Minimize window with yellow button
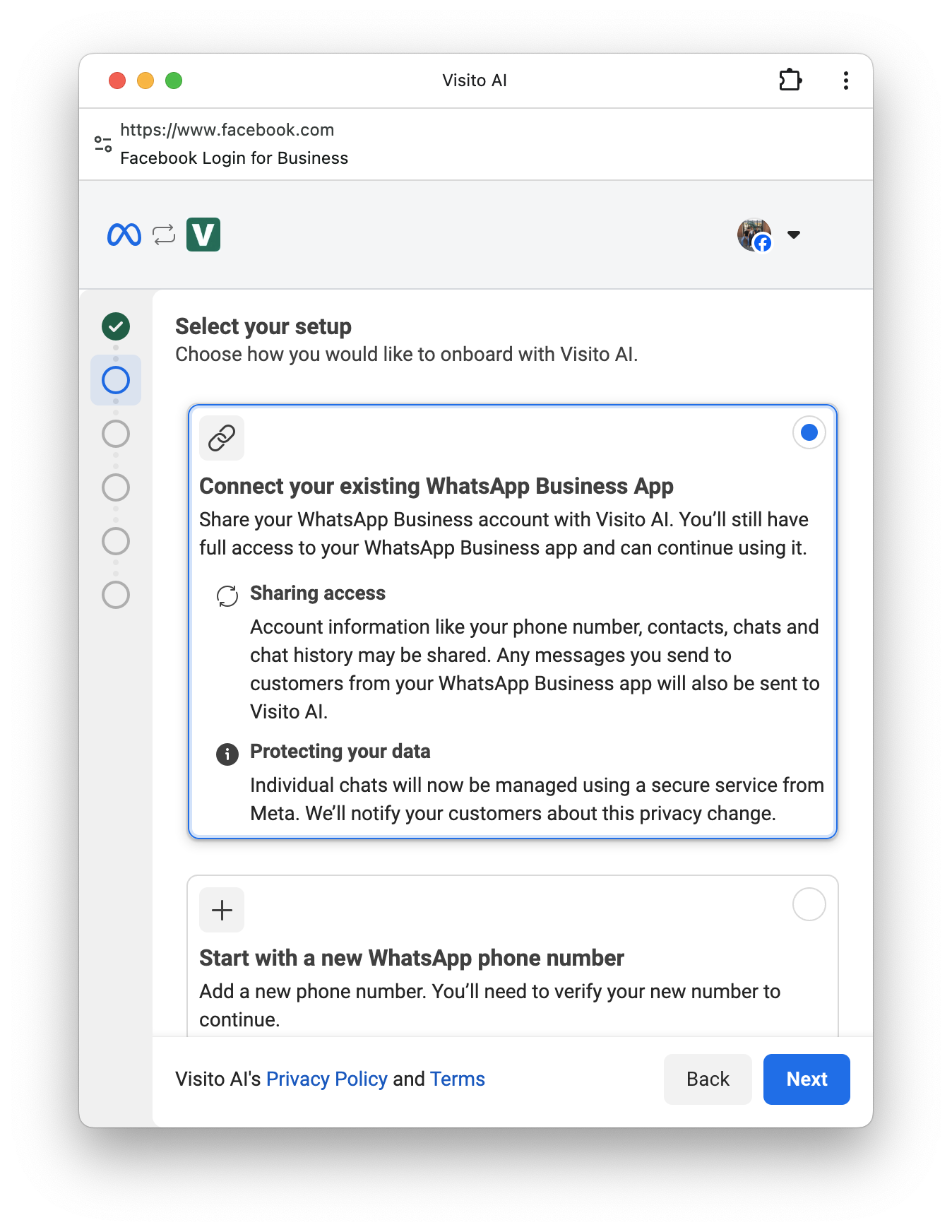This screenshot has width=952, height=1232. (x=145, y=81)
